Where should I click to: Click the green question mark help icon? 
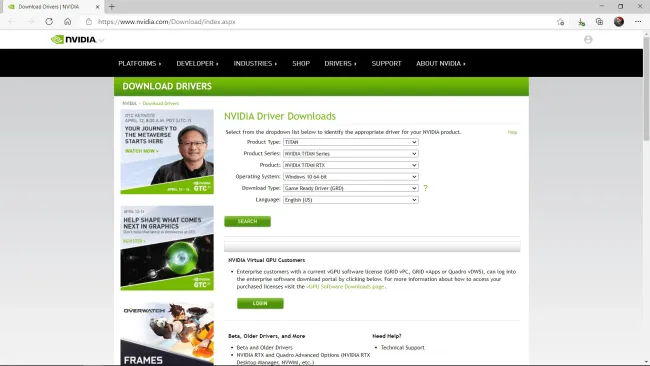tap(425, 188)
